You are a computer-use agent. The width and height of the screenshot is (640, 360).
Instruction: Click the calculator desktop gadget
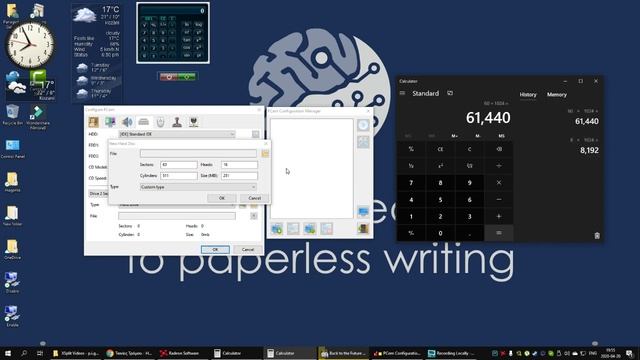click(173, 33)
